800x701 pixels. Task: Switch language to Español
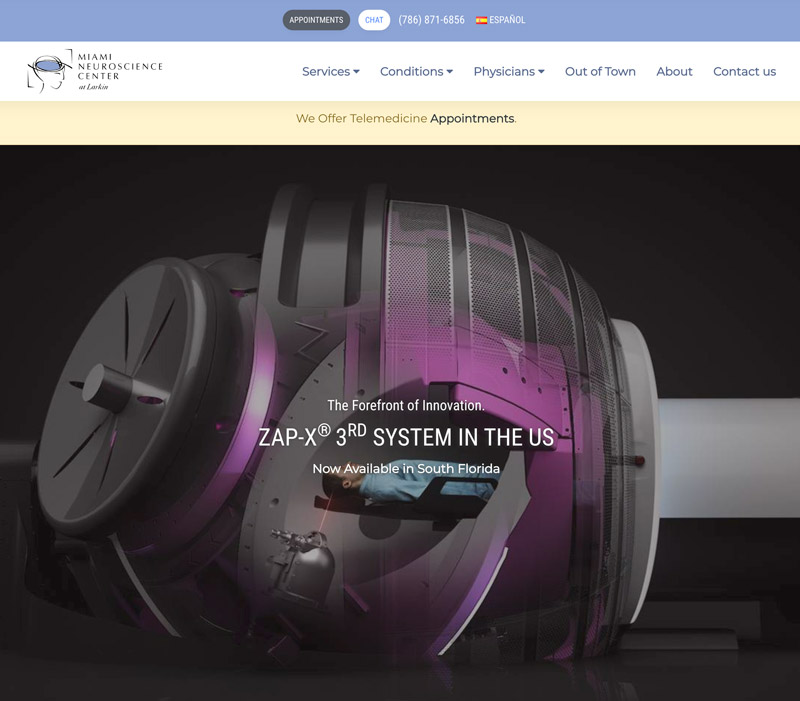tap(507, 20)
